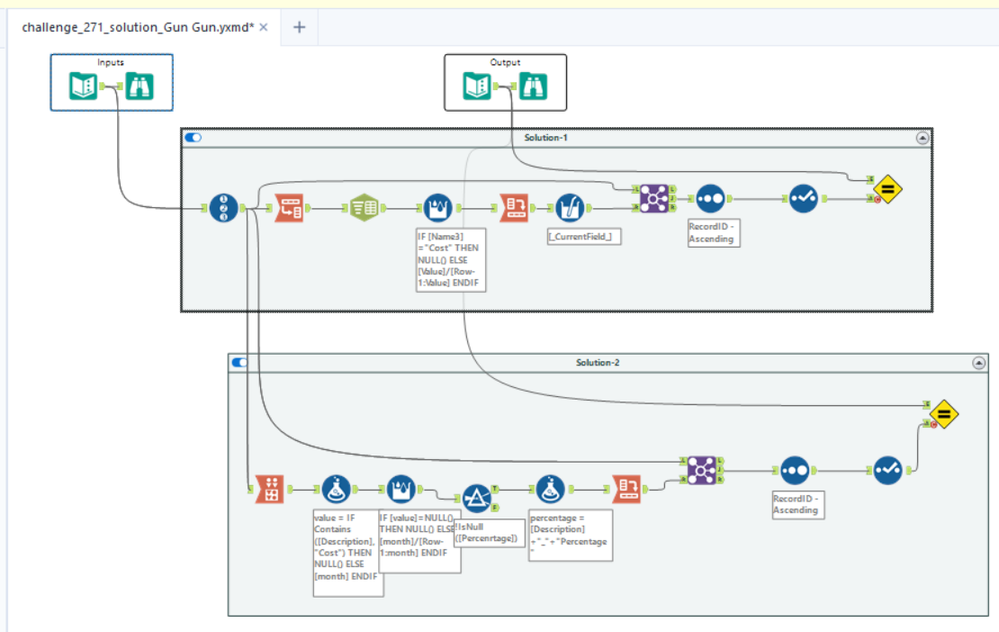
Task: Click the '[_CurrentField_]' annotation
Action: [x=584, y=236]
